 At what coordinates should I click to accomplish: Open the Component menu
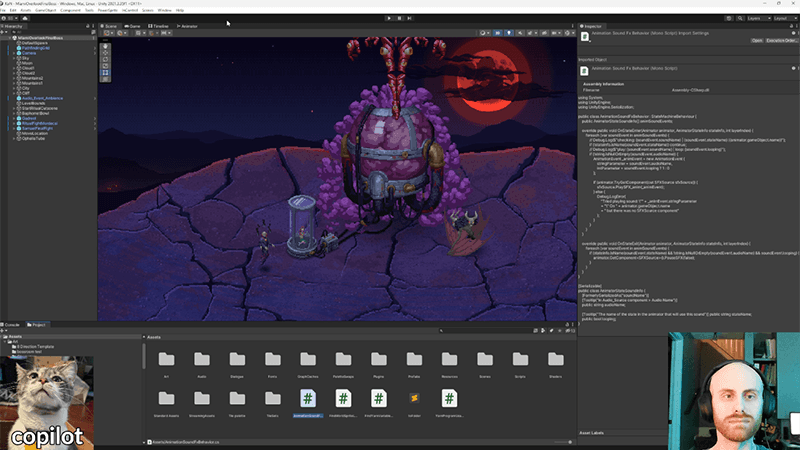(70, 10)
